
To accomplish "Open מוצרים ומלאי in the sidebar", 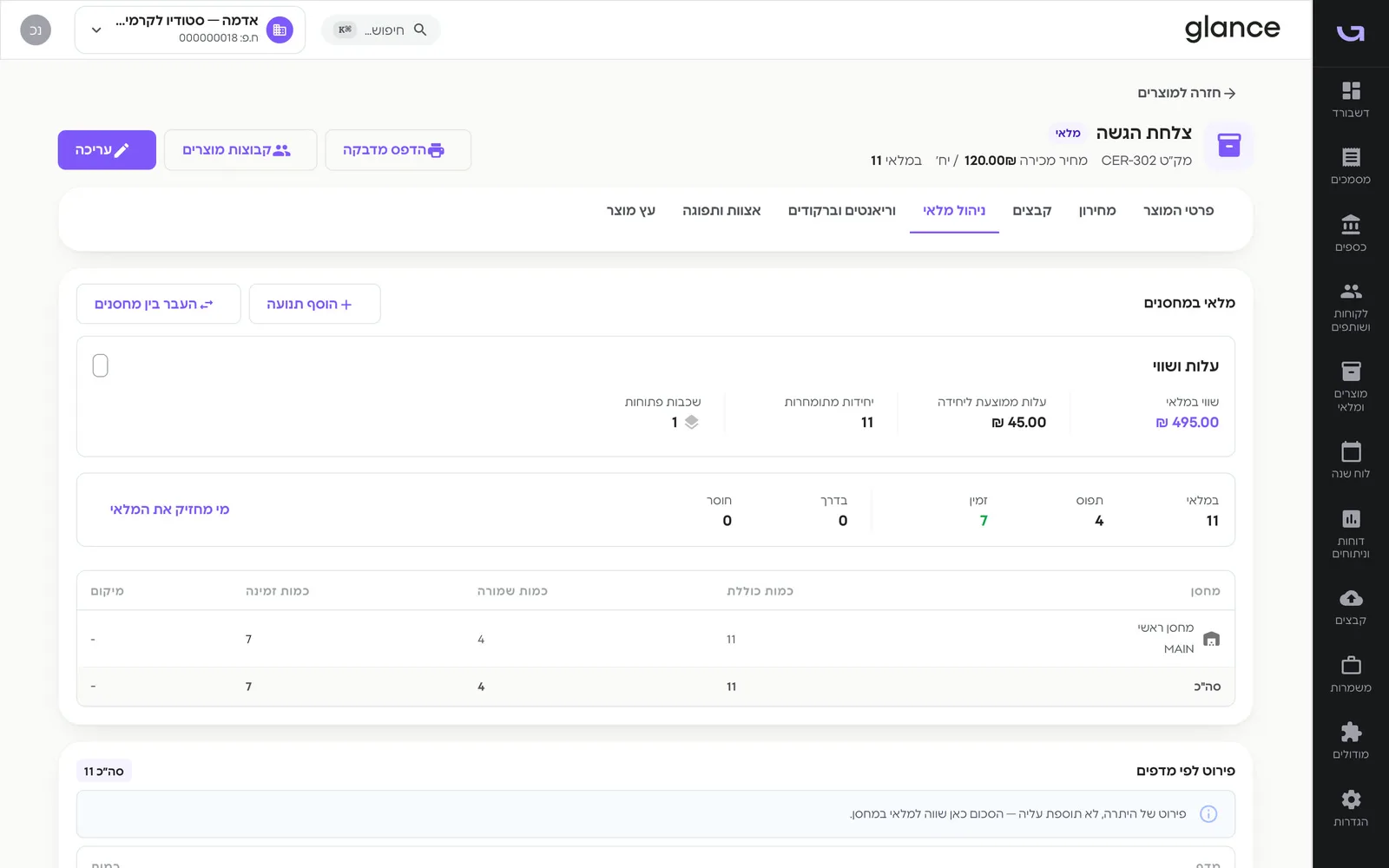I will (x=1351, y=387).
